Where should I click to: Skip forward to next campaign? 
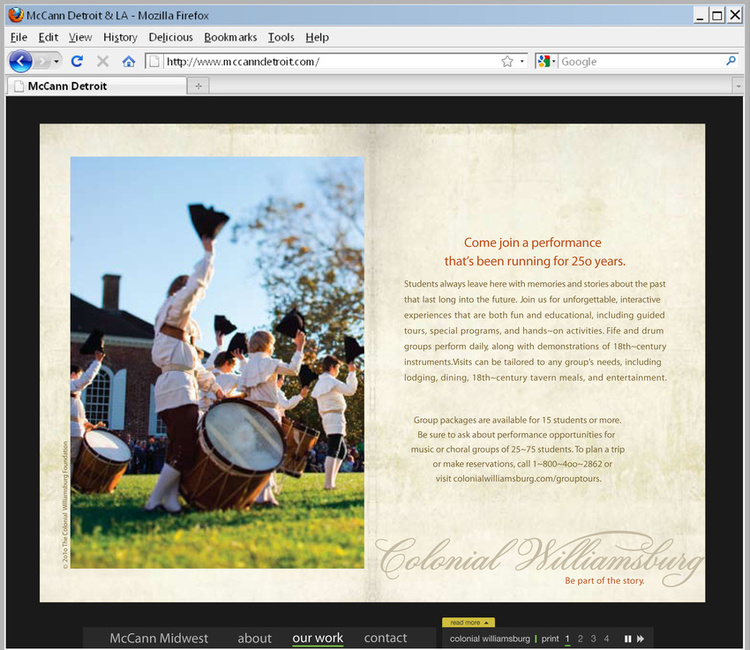(640, 639)
